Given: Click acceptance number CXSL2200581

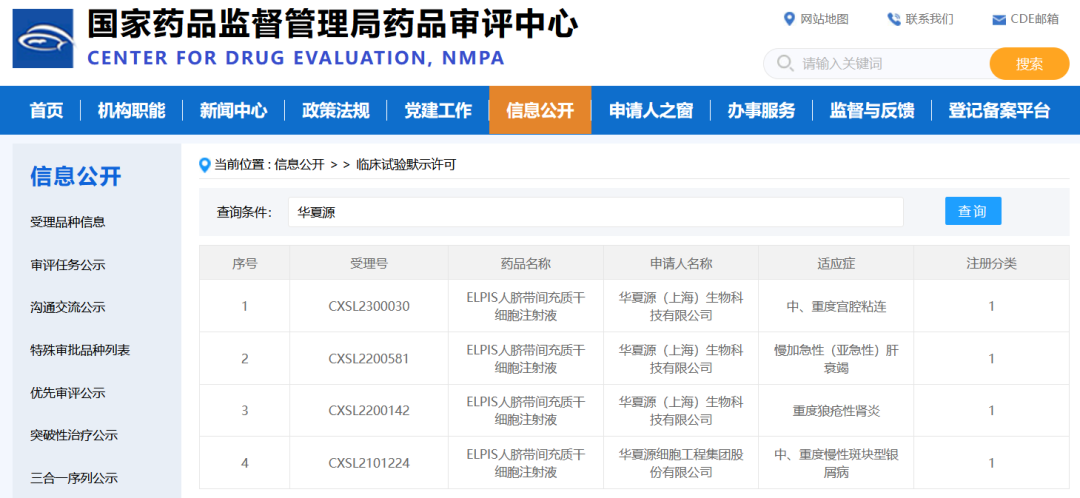Looking at the screenshot, I should pyautogui.click(x=369, y=359).
